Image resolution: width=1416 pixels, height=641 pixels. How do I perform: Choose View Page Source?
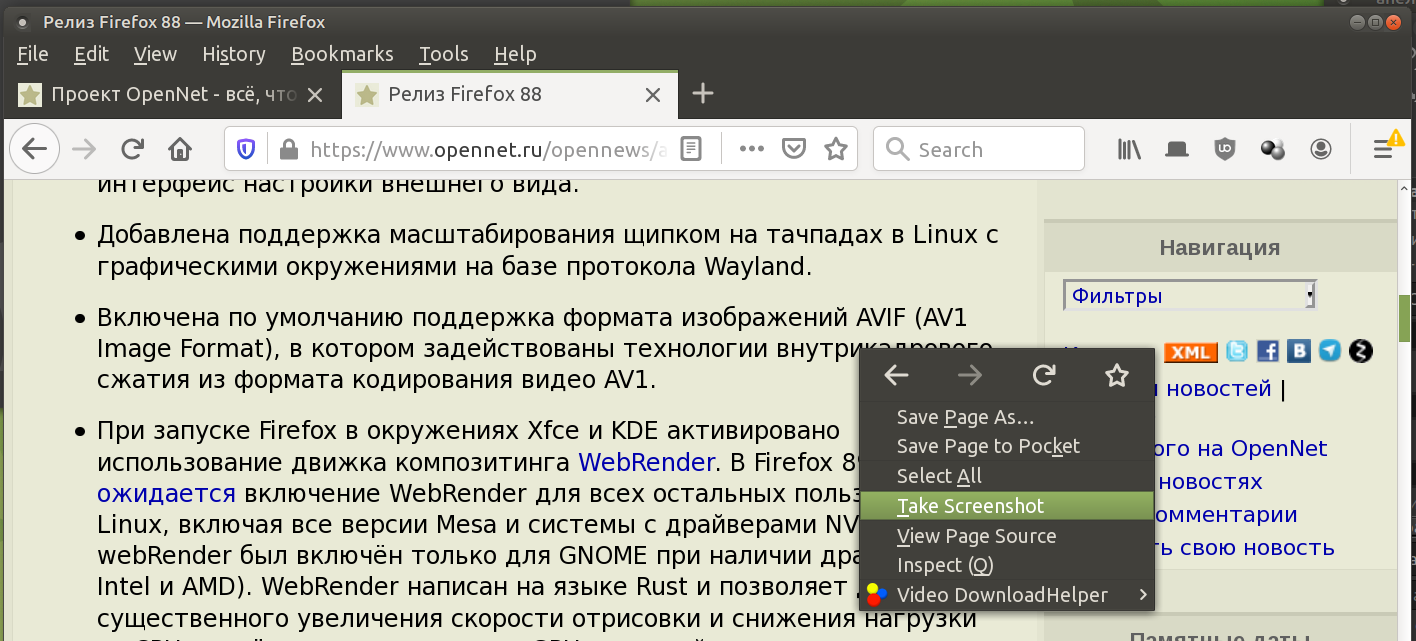pos(1007,536)
